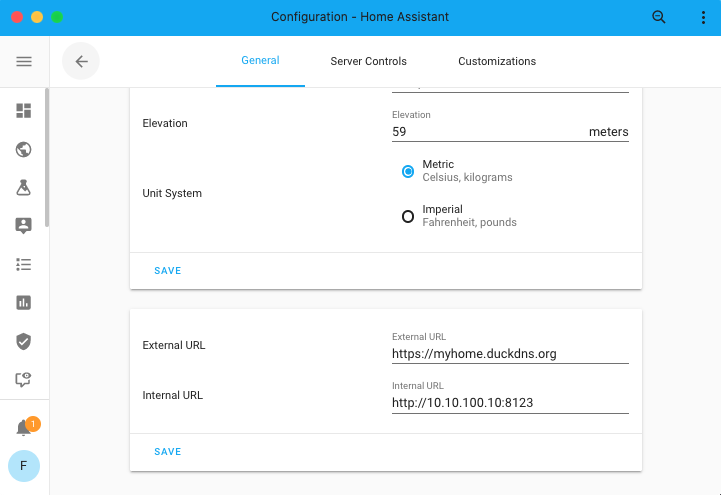Switch to the General tab
Screen dimensions: 721x495
coord(260,61)
